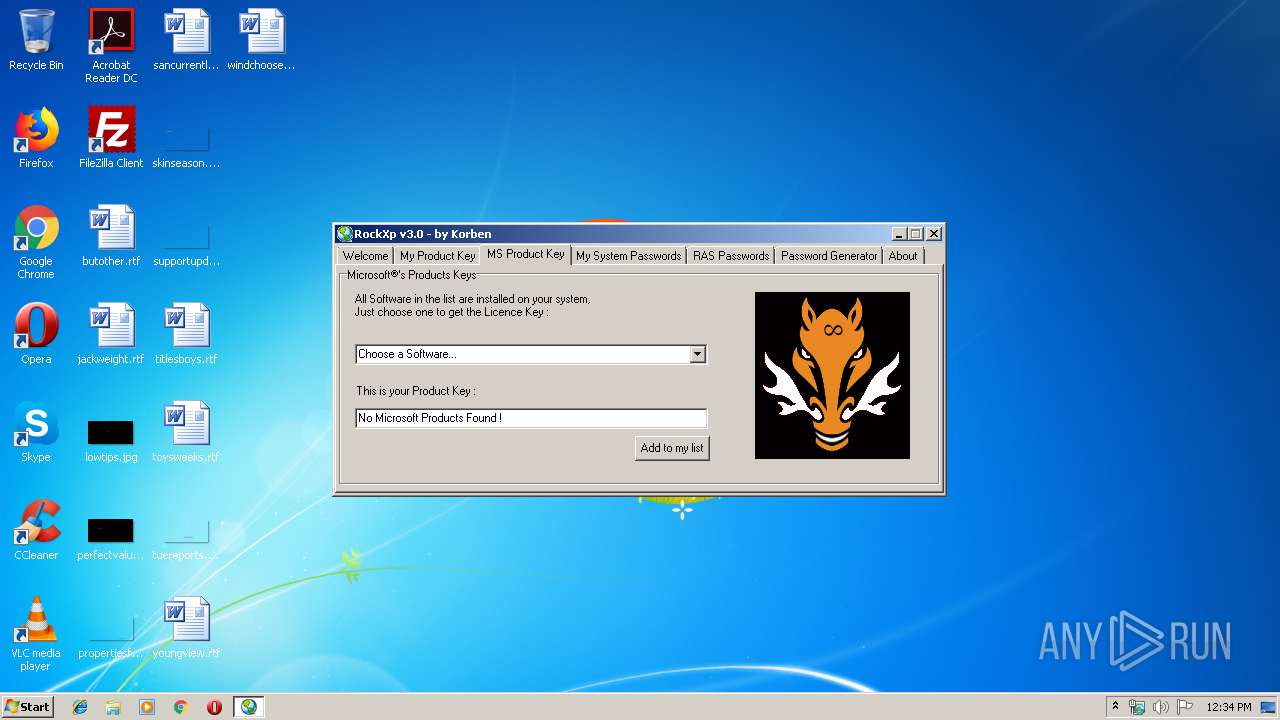Viewport: 1280px width, 720px height.
Task: Select the MS Product Key tab
Action: tap(526, 254)
